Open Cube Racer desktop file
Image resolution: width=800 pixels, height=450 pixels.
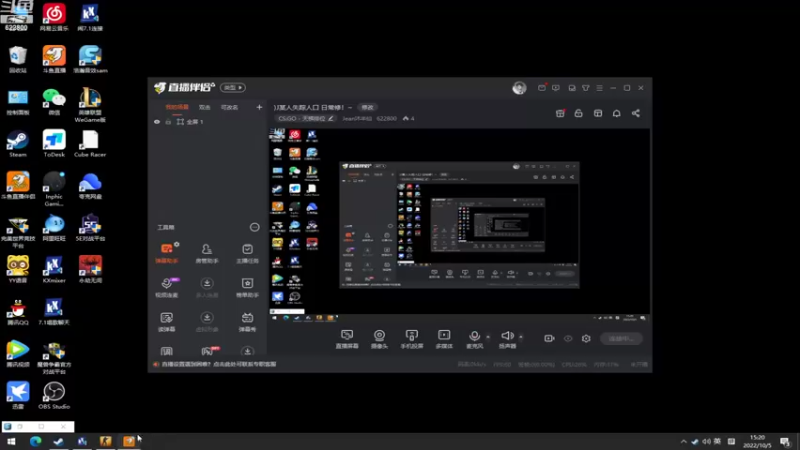pos(90,144)
